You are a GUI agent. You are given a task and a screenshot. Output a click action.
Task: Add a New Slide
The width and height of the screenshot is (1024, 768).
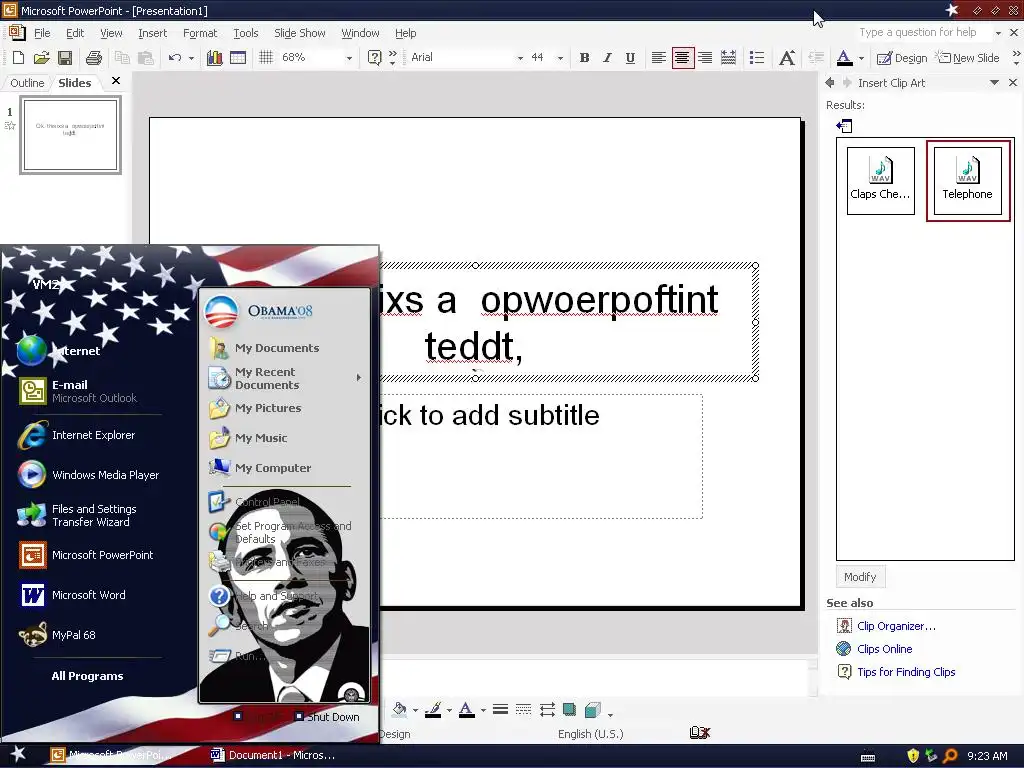tap(968, 58)
